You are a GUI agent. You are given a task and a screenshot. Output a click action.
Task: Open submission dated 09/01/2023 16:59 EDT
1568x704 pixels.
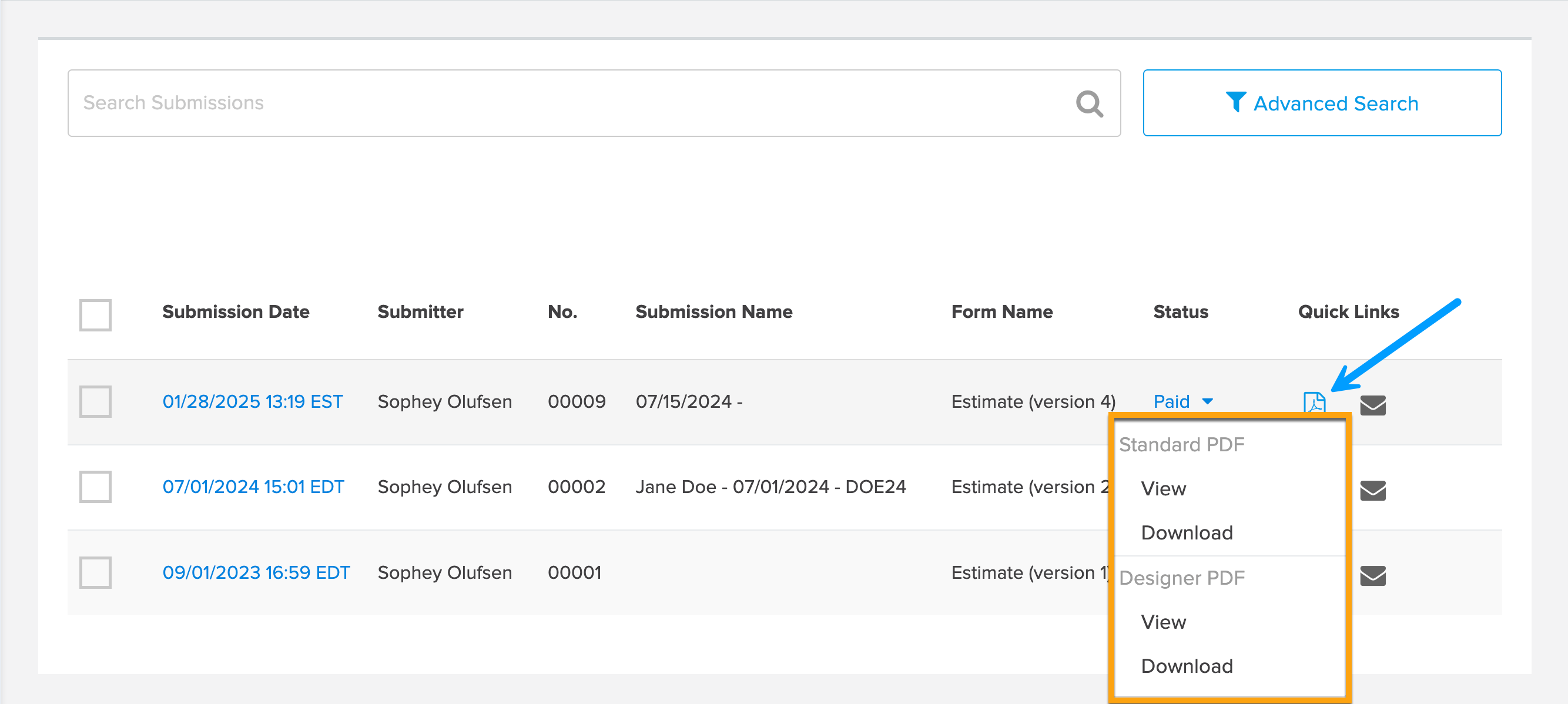pos(256,572)
